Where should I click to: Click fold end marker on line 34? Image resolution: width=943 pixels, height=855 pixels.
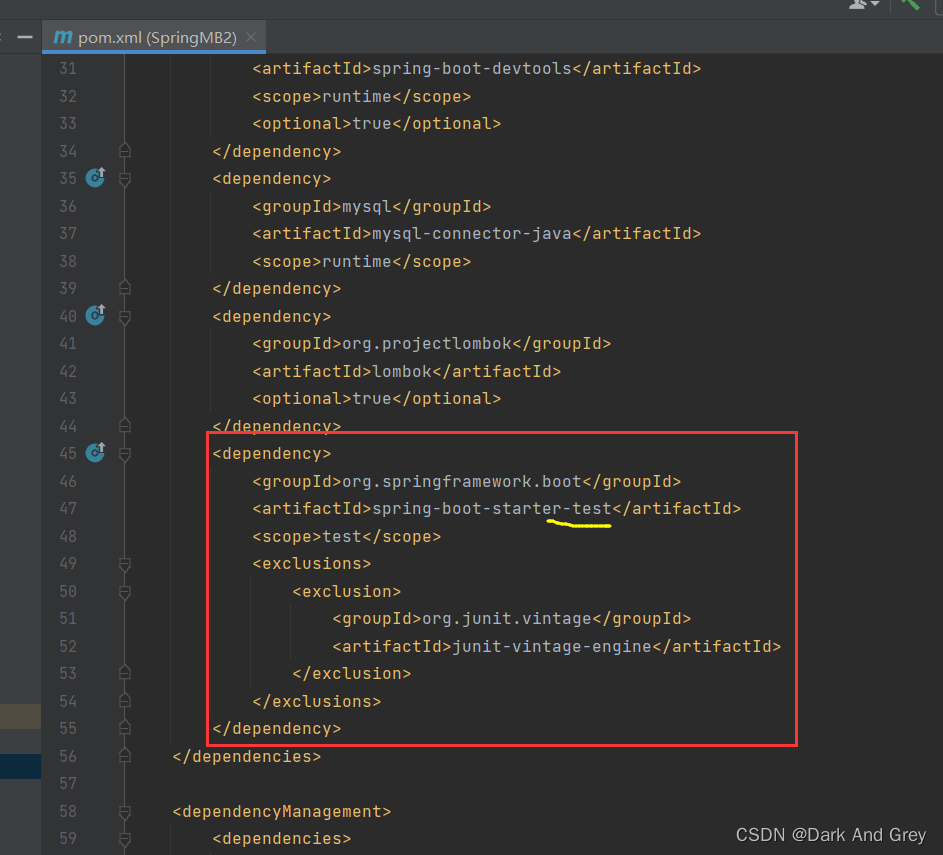pos(125,150)
